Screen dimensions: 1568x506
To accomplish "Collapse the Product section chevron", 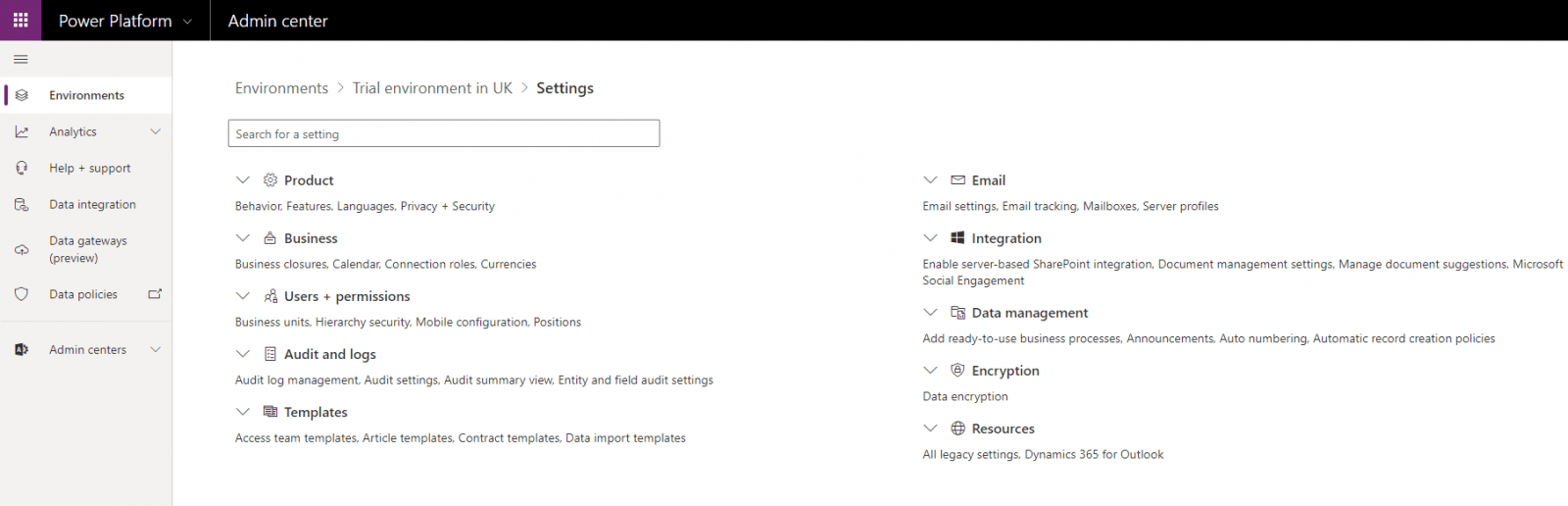I will coord(243,179).
